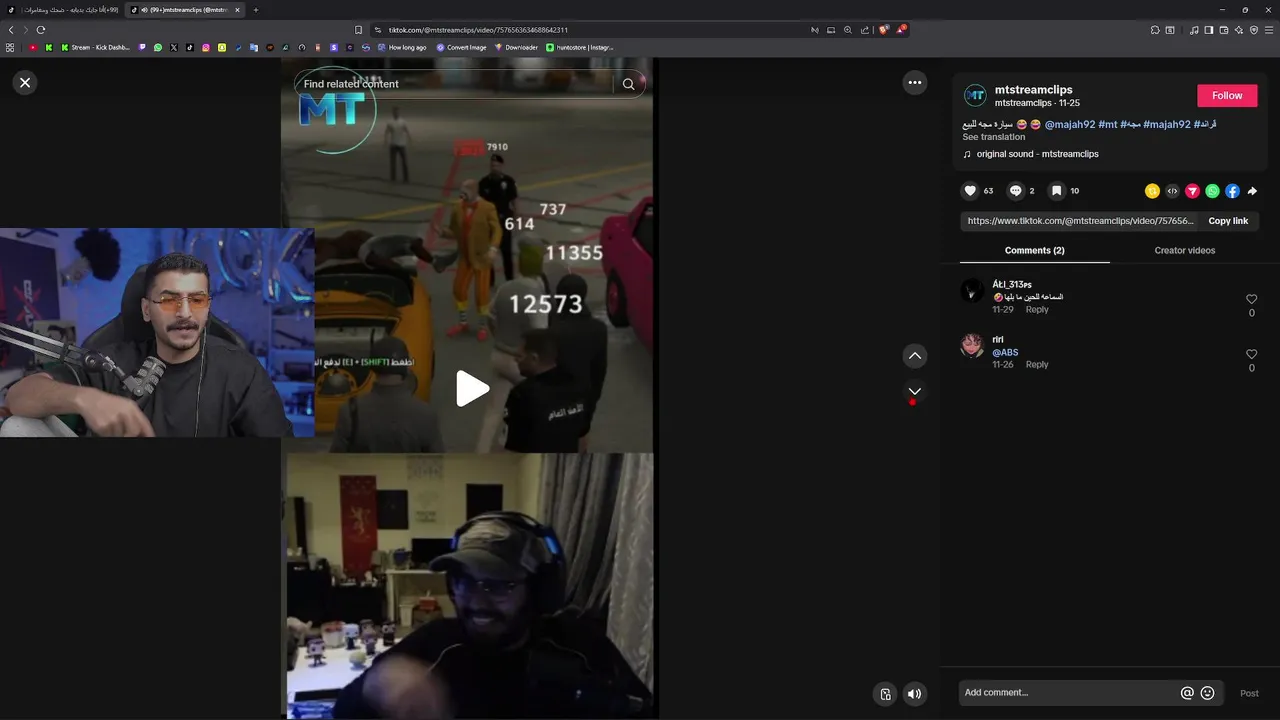
Task: Click the Find related content search box
Action: point(455,84)
